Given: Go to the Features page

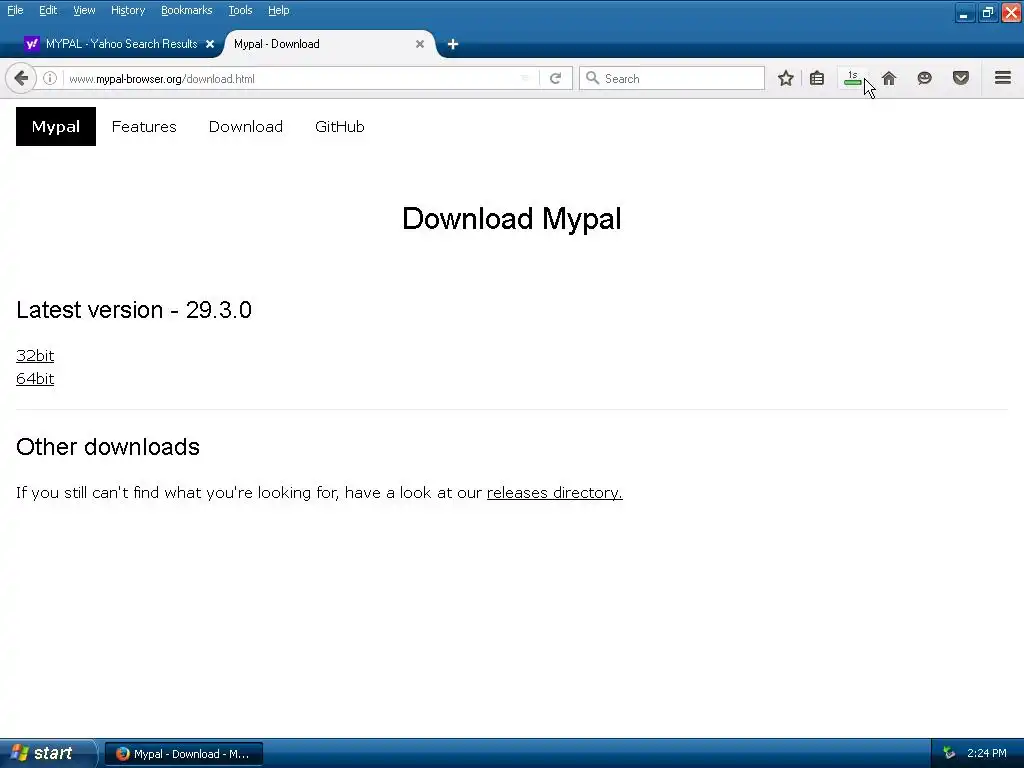Looking at the screenshot, I should 144,126.
